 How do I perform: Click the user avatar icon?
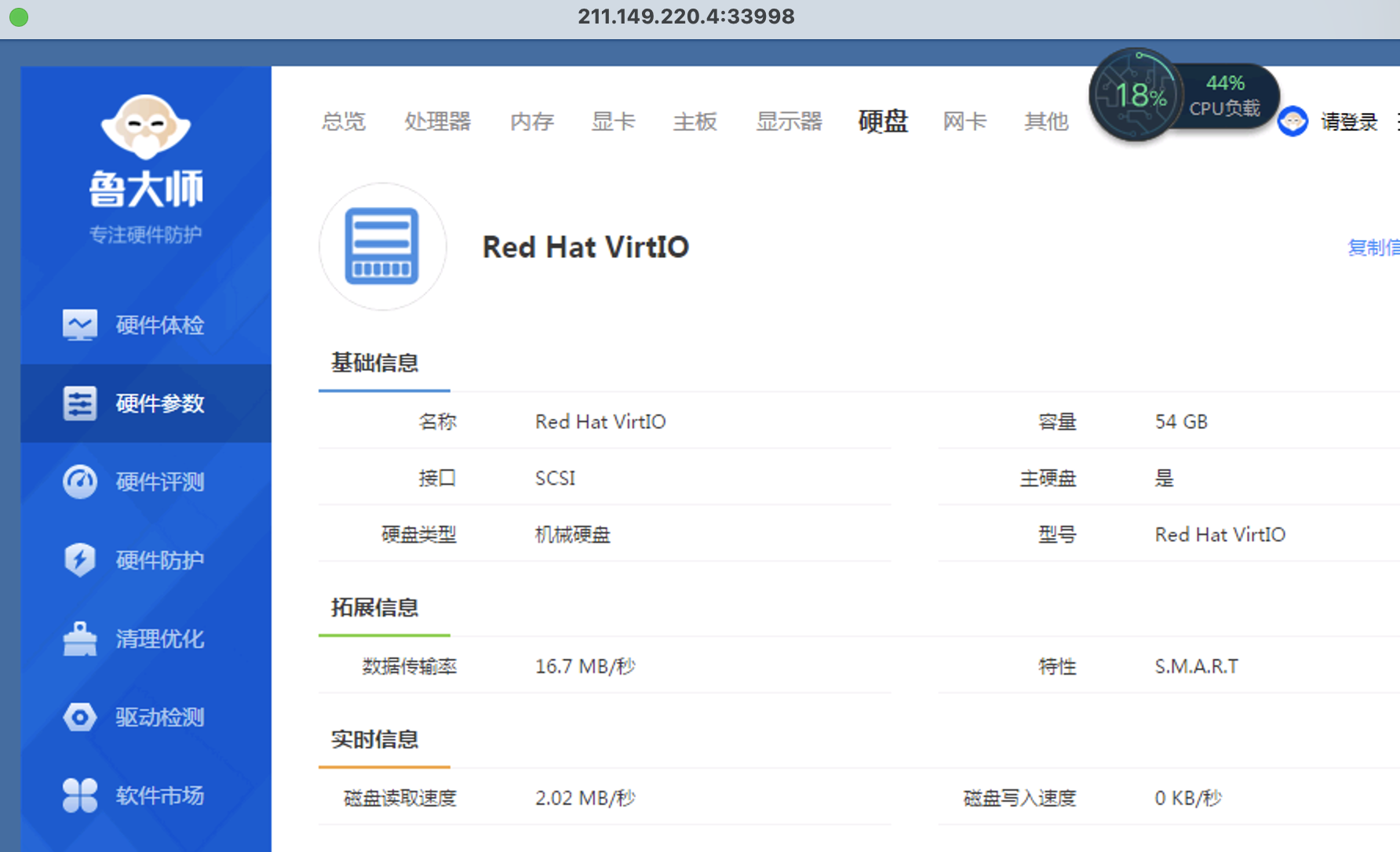(x=1293, y=122)
